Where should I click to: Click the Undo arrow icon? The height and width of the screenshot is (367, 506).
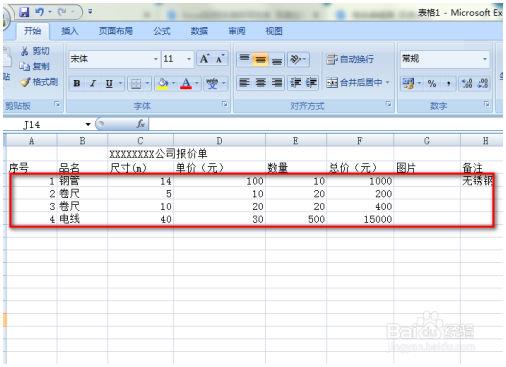point(40,12)
